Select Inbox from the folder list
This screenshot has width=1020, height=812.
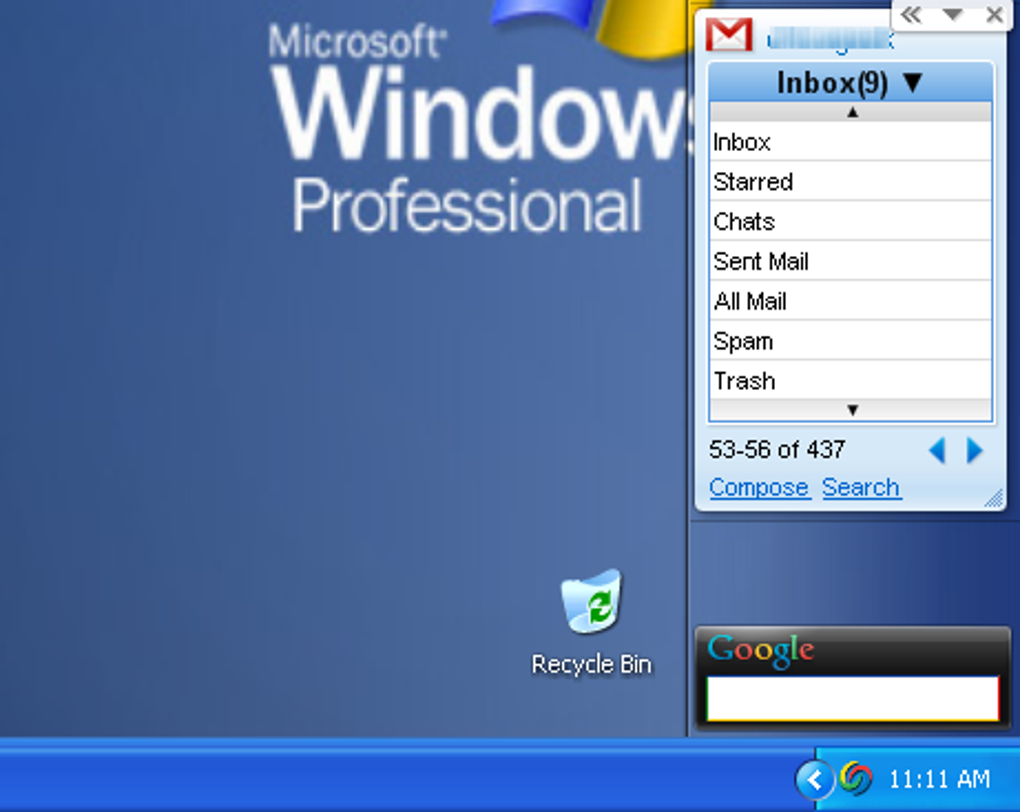pyautogui.click(x=851, y=142)
